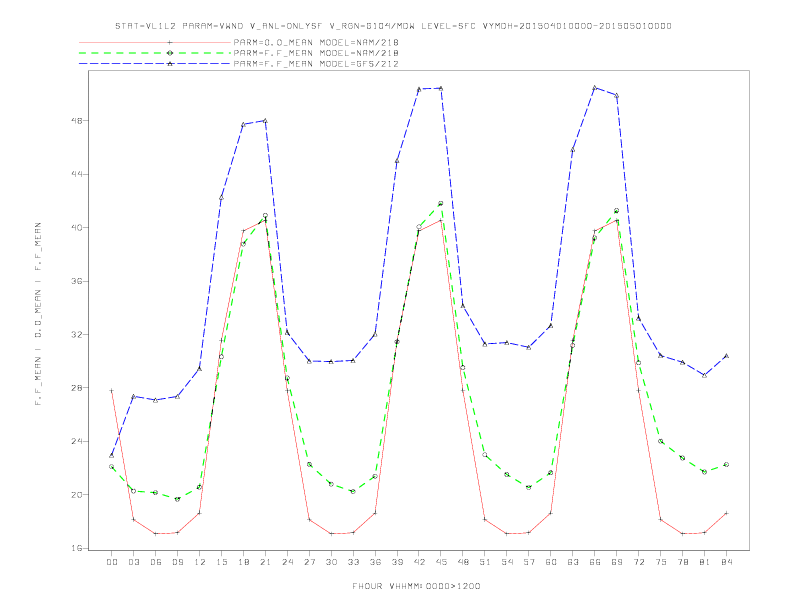Click x-axis tick label 66

tap(595, 562)
